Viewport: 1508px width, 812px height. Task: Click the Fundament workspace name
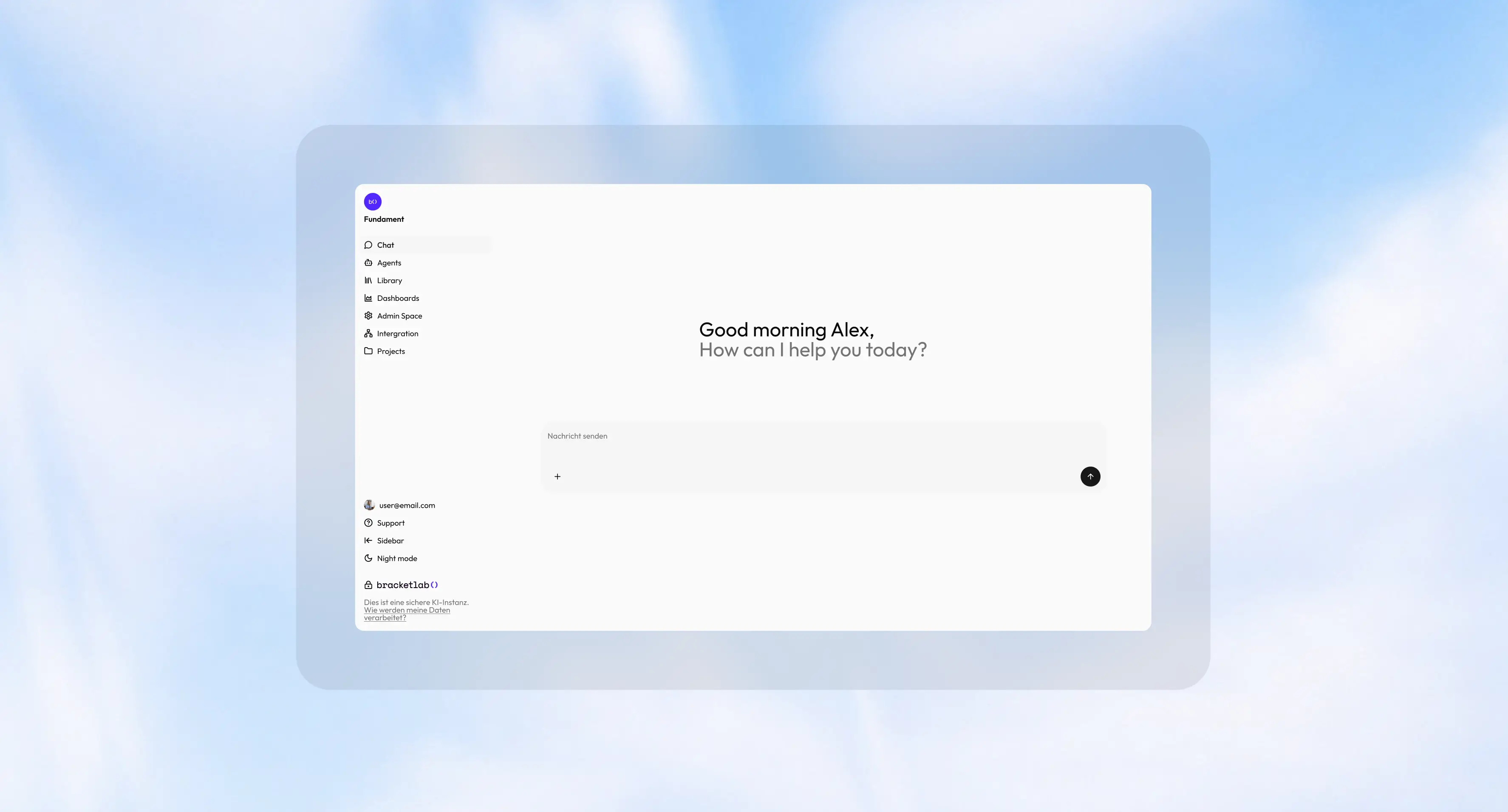tap(384, 219)
